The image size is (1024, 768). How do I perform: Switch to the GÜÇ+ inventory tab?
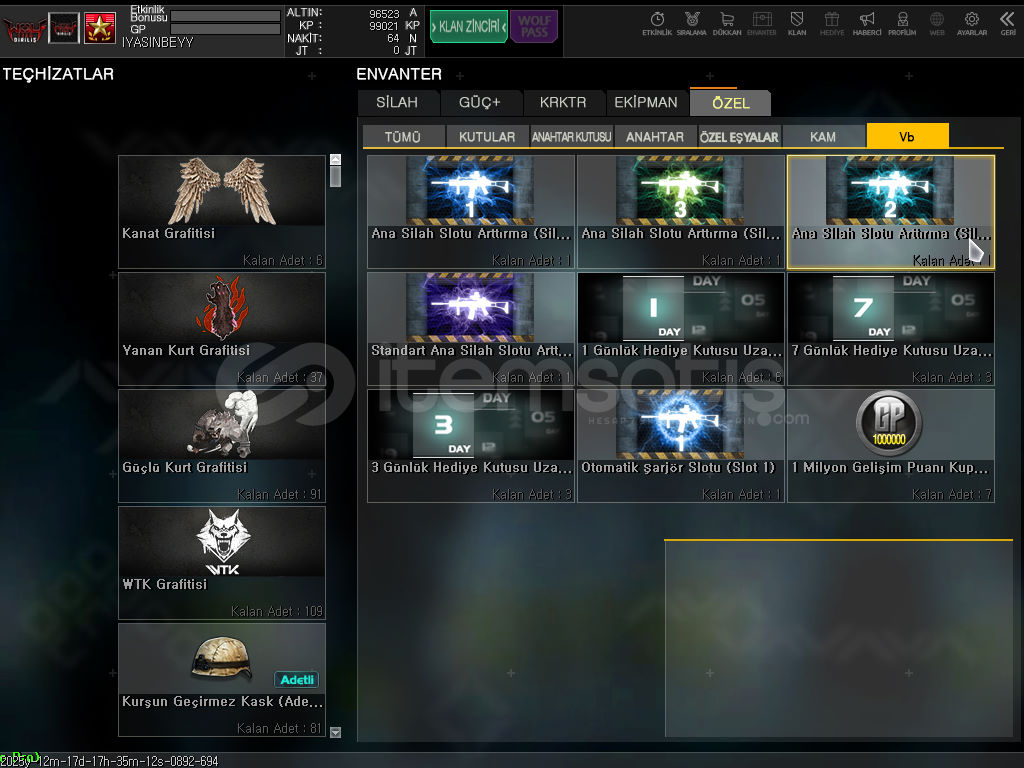point(479,103)
